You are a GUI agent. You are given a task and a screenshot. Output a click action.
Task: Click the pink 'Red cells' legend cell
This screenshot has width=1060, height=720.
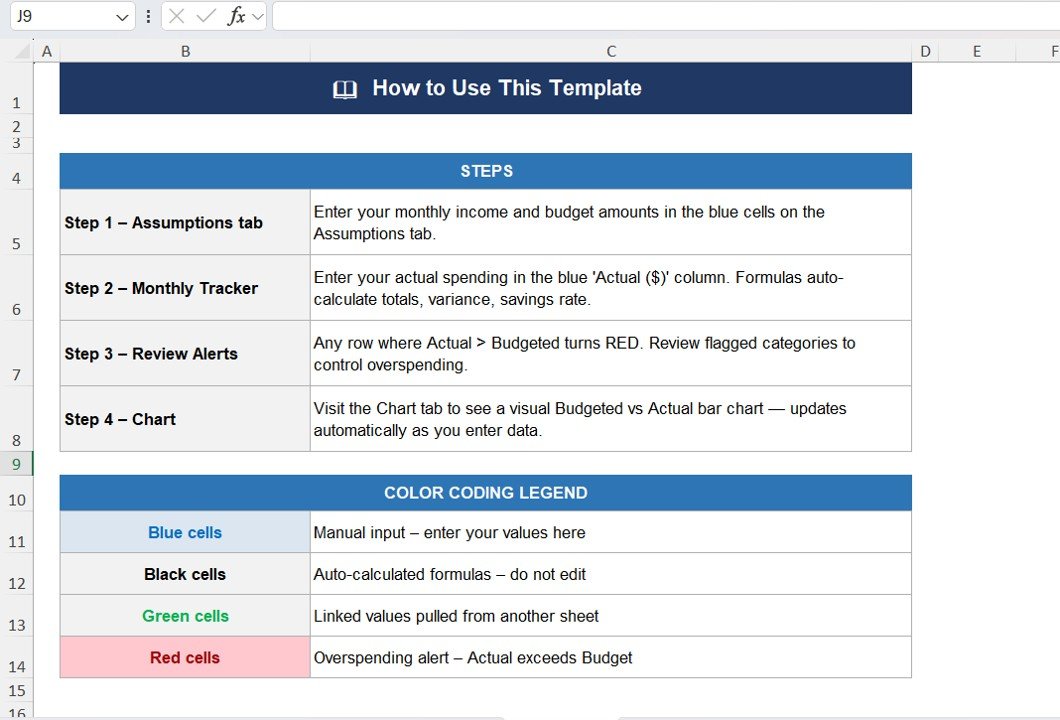coord(185,658)
